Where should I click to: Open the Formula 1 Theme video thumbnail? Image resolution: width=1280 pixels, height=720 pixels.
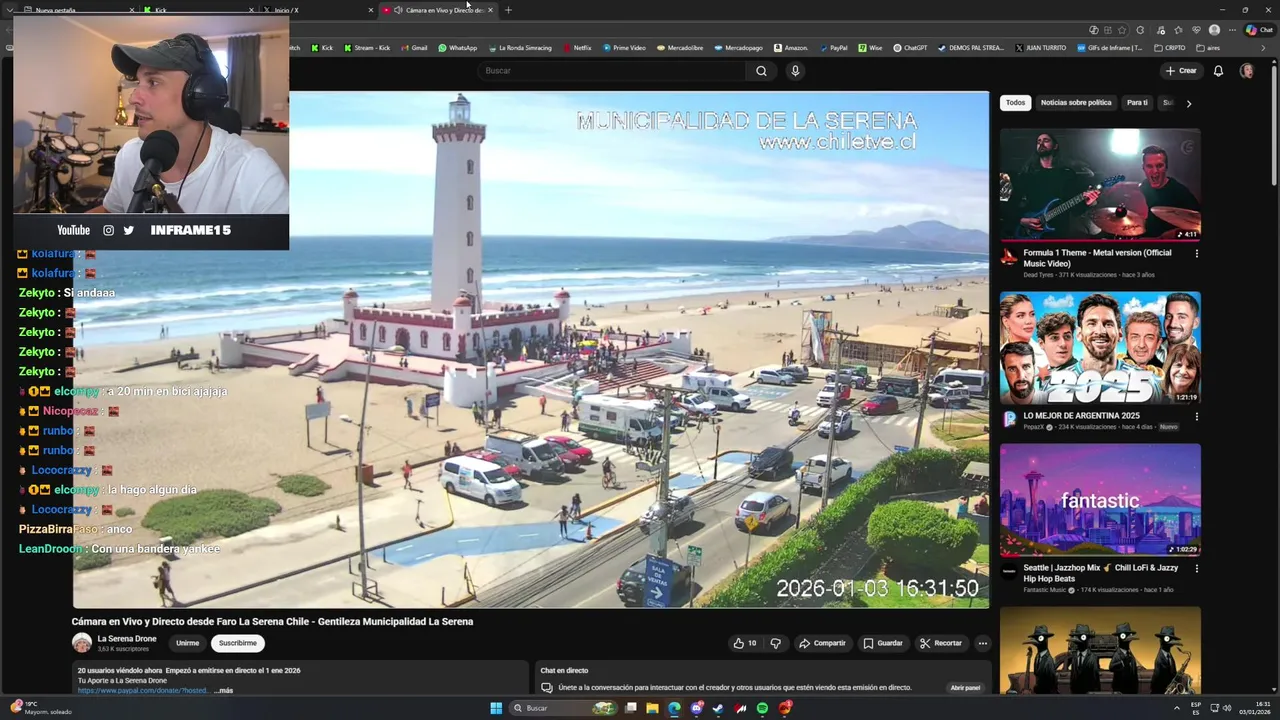[1100, 185]
